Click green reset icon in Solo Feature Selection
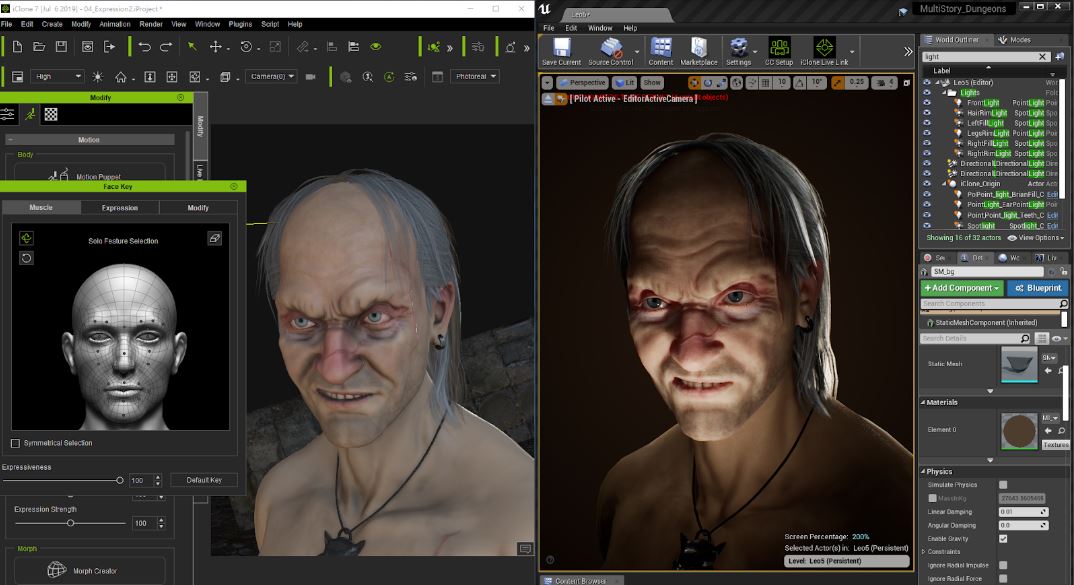The height and width of the screenshot is (585, 1074). coord(26,238)
